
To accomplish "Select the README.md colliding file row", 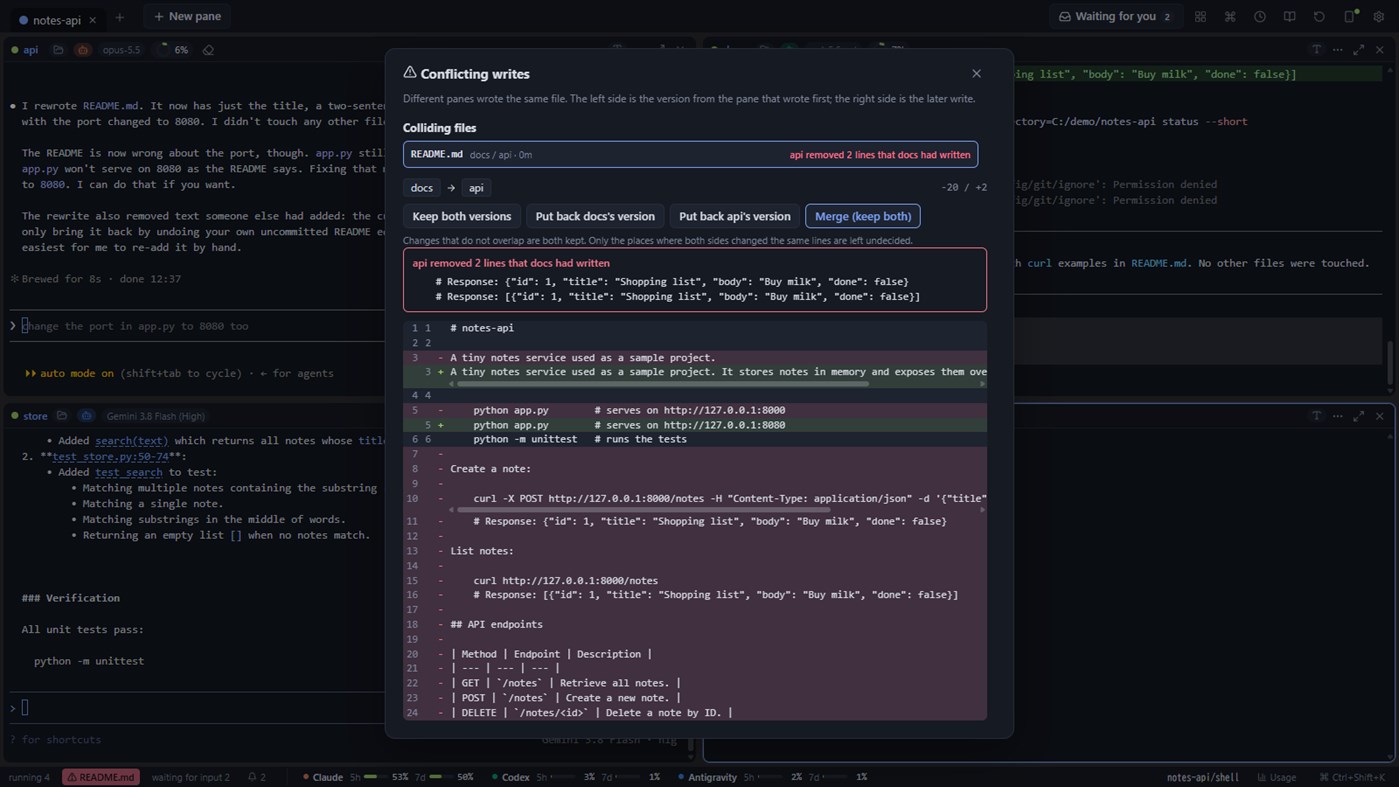I will pyautogui.click(x=690, y=154).
